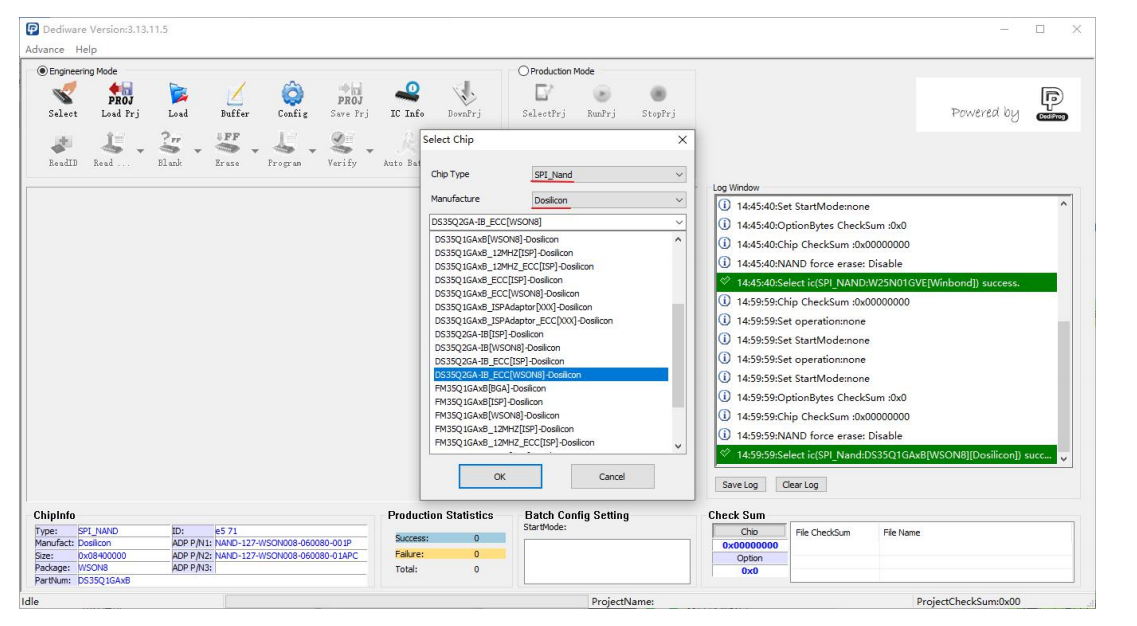Open the Config gear icon
This screenshot has height=626, width=1137.
pyautogui.click(x=292, y=94)
